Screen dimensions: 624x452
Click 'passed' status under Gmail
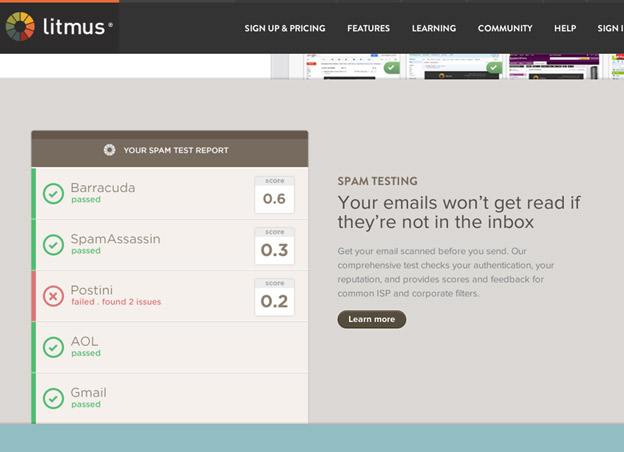pyautogui.click(x=86, y=404)
